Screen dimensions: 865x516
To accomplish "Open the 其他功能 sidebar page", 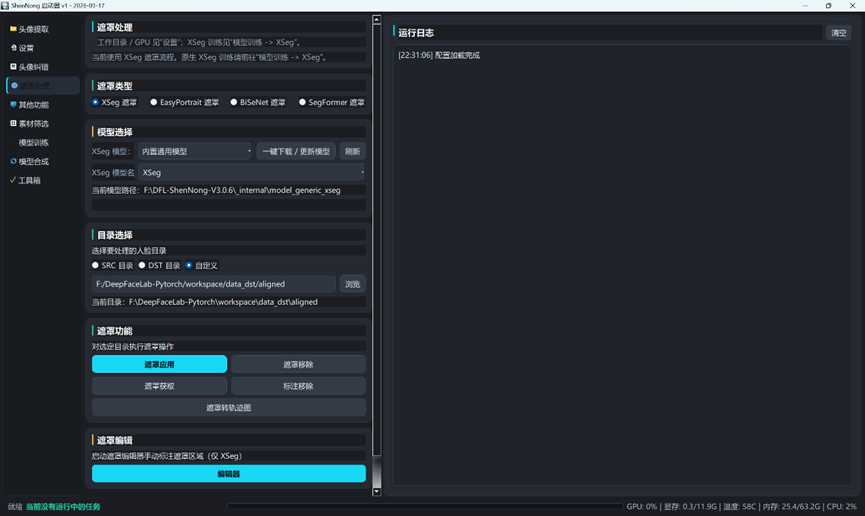I will pos(42,105).
